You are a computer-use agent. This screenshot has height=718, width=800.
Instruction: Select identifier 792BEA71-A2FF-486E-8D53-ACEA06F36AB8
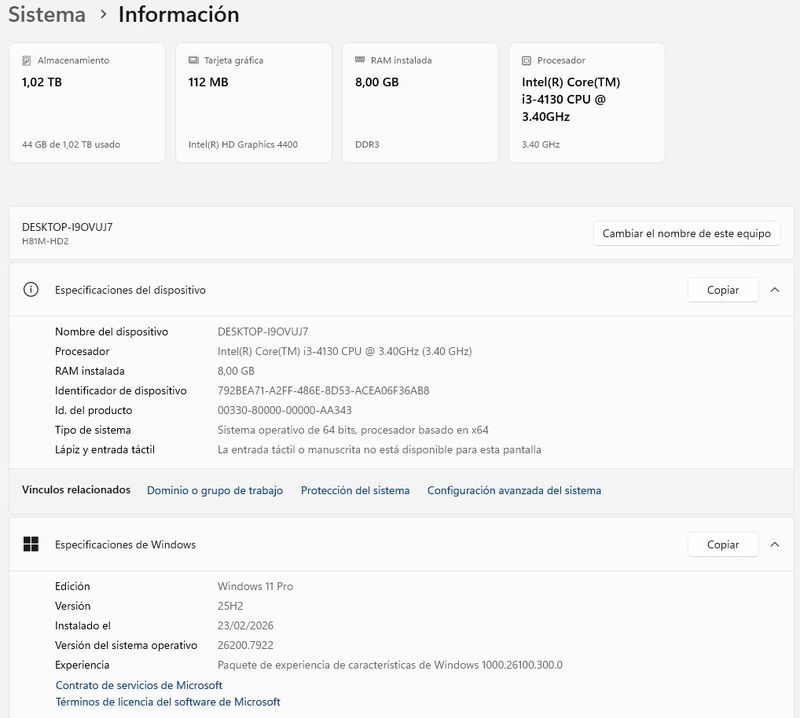323,390
